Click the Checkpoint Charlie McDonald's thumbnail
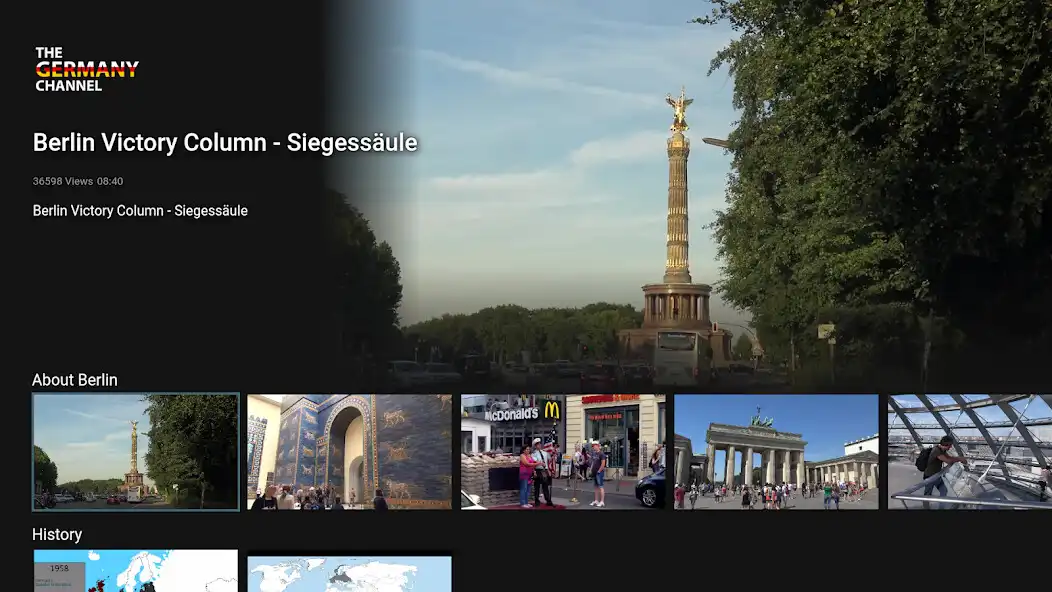 coord(562,451)
